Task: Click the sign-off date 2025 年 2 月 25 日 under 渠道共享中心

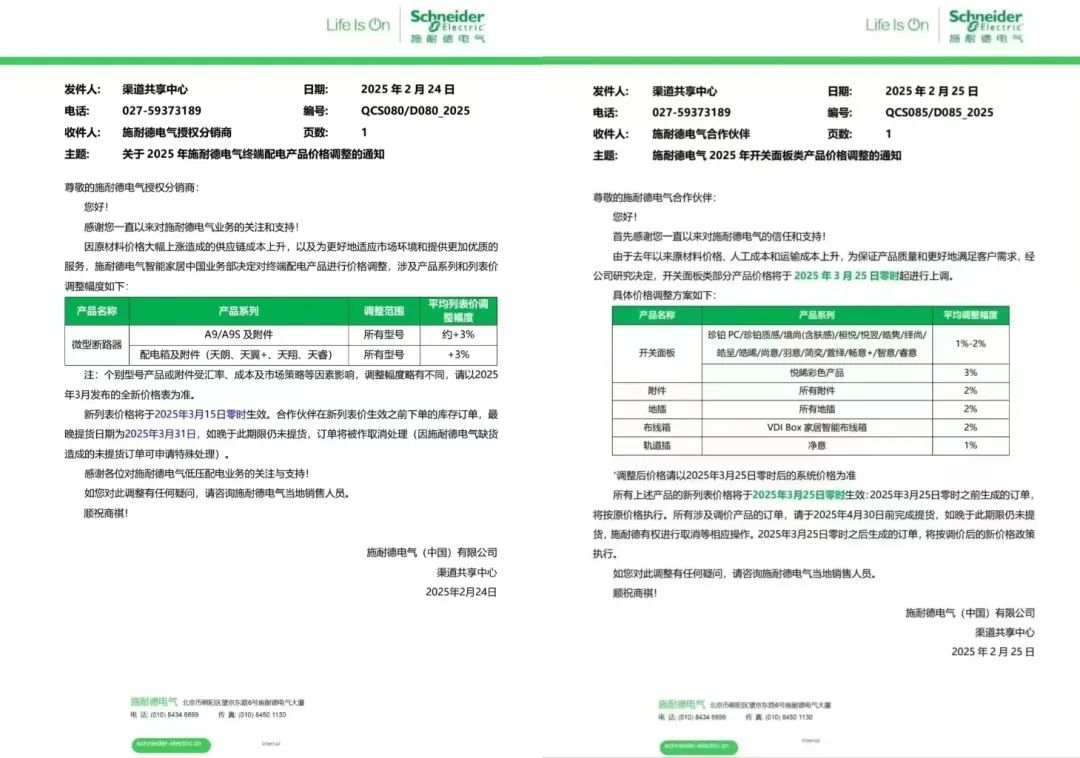Action: pos(993,652)
